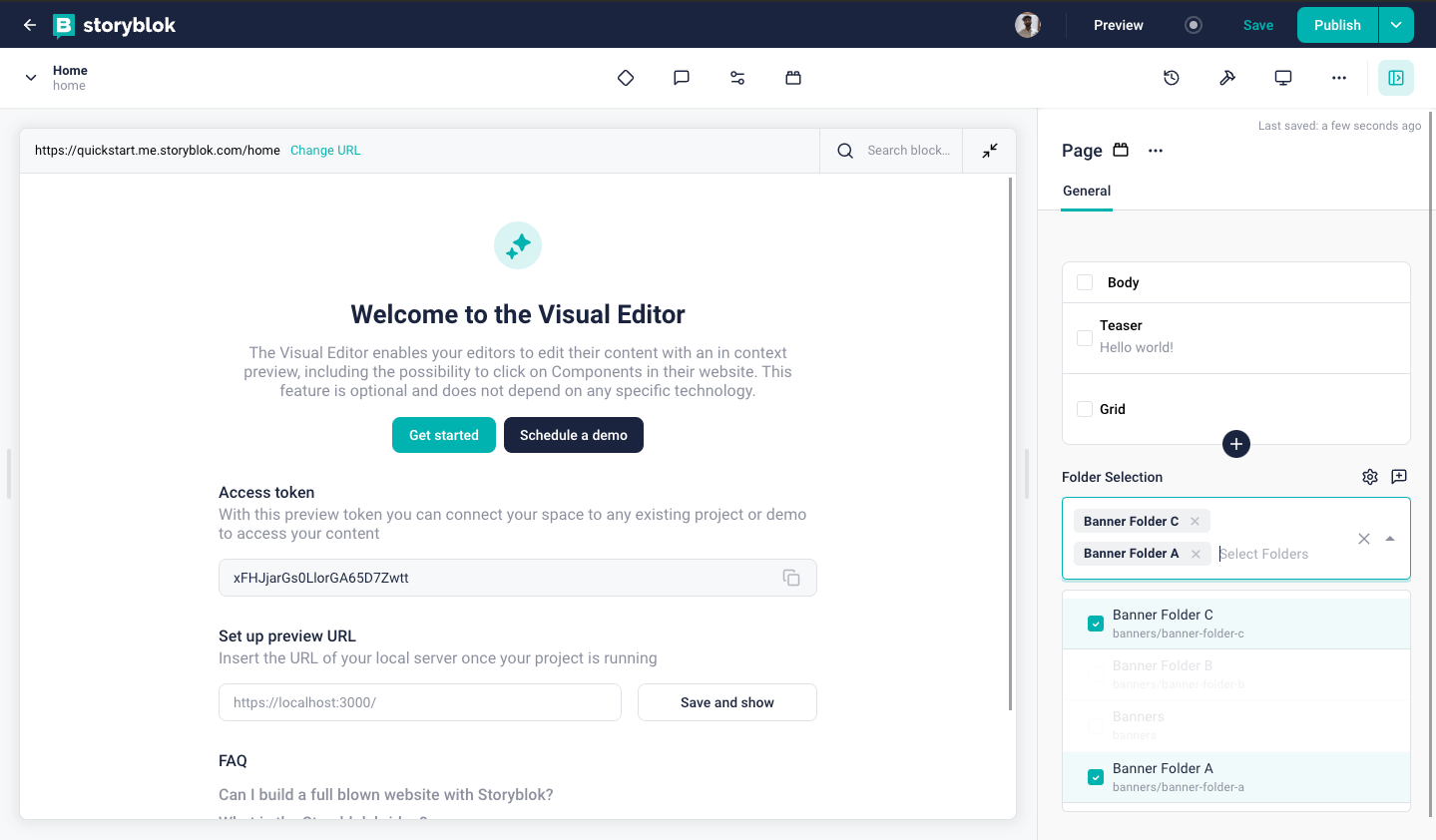Select the Body block checkbox
The width and height of the screenshot is (1436, 840).
pos(1085,282)
